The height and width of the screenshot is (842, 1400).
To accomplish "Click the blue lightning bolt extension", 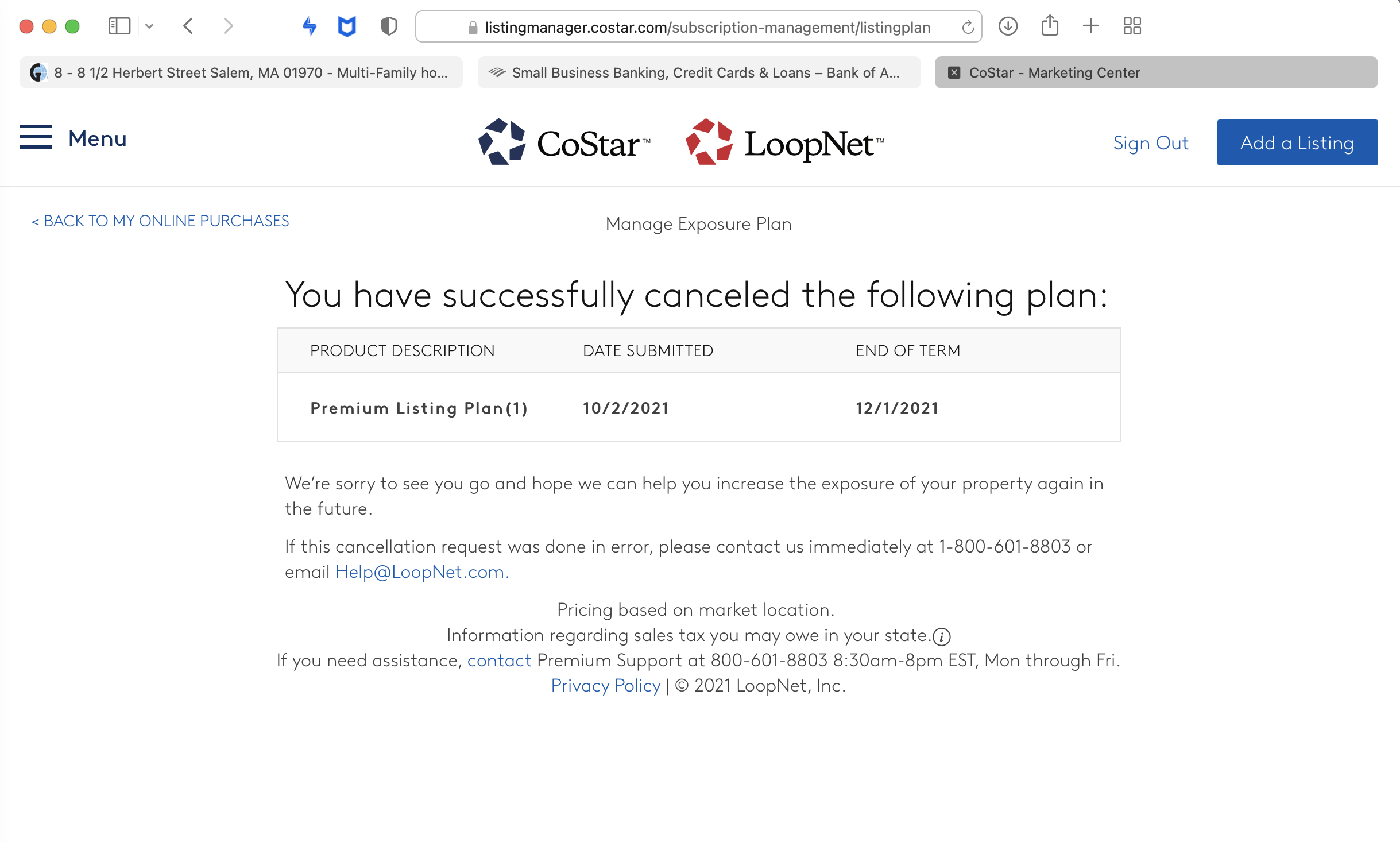I will tap(310, 26).
